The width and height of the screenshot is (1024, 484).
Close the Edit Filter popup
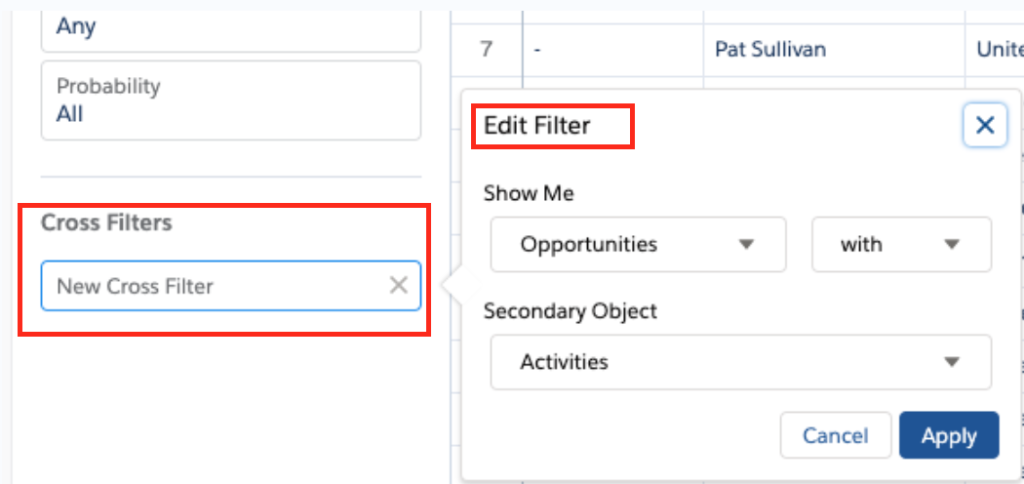984,125
